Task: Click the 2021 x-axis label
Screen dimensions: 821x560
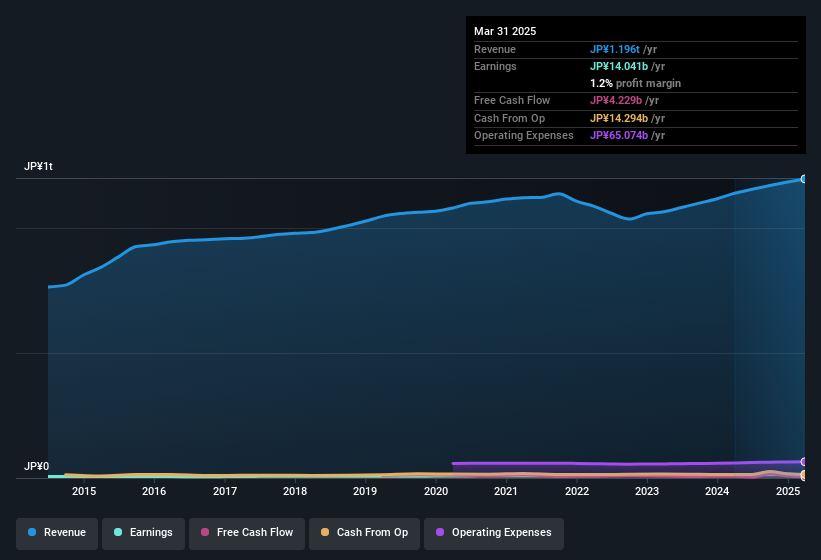Action: point(506,491)
